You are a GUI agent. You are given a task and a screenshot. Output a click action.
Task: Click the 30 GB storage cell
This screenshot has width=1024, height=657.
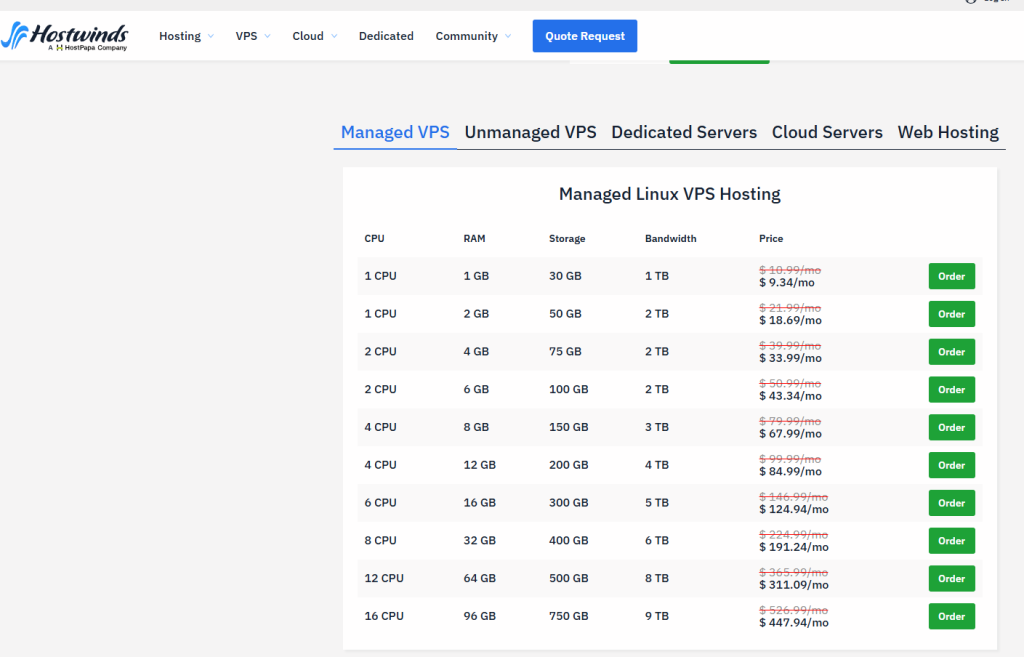tap(565, 276)
